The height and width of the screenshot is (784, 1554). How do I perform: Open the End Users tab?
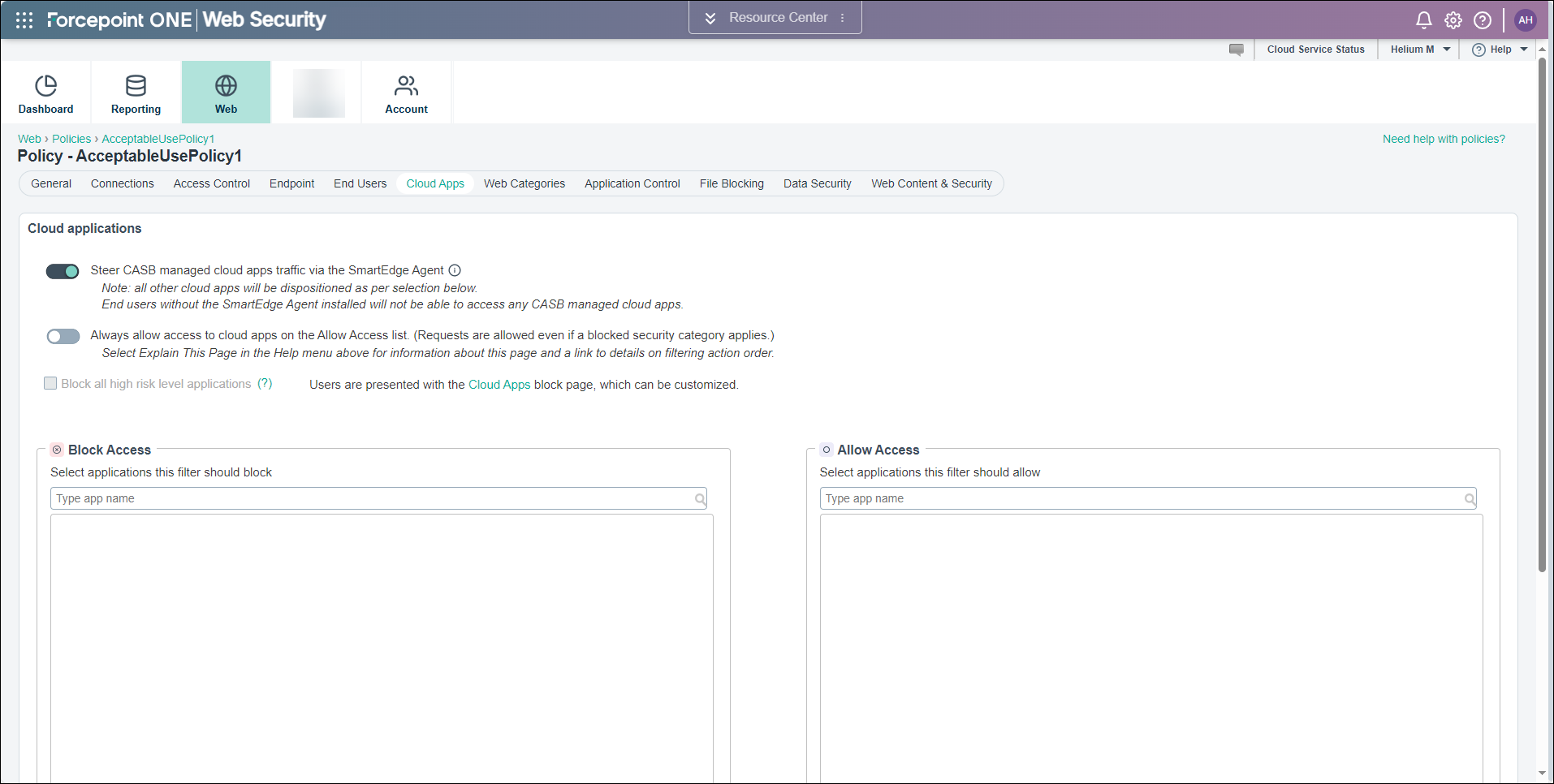360,183
